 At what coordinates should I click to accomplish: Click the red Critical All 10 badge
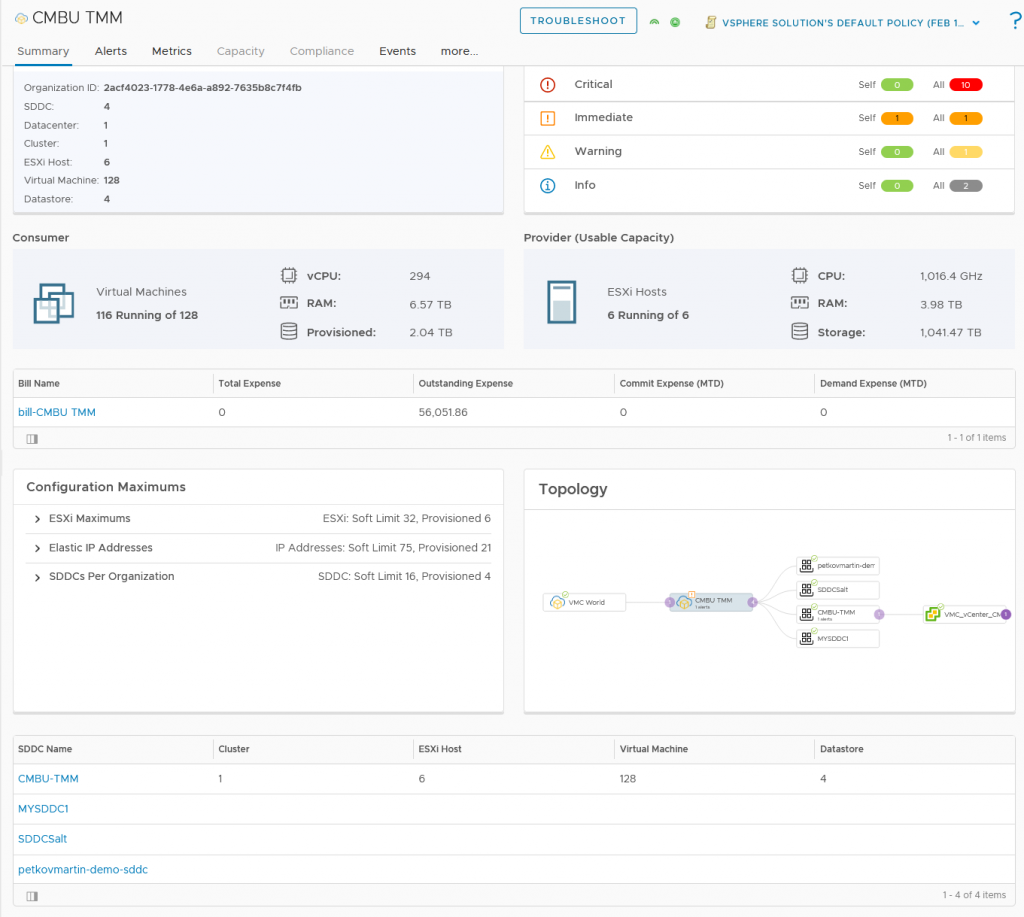[965, 85]
